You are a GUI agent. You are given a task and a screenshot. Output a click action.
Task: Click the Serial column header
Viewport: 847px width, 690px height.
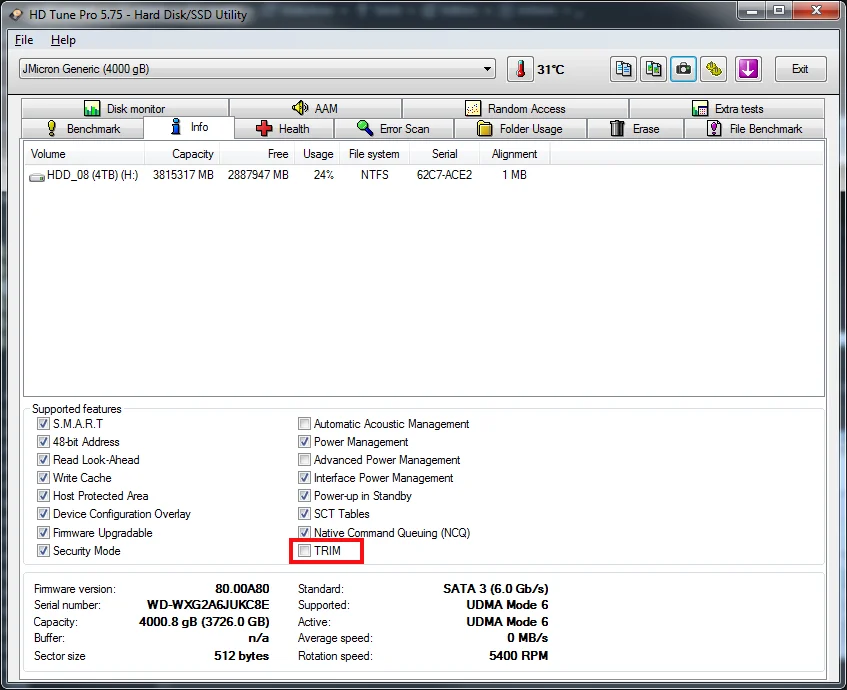tap(444, 154)
